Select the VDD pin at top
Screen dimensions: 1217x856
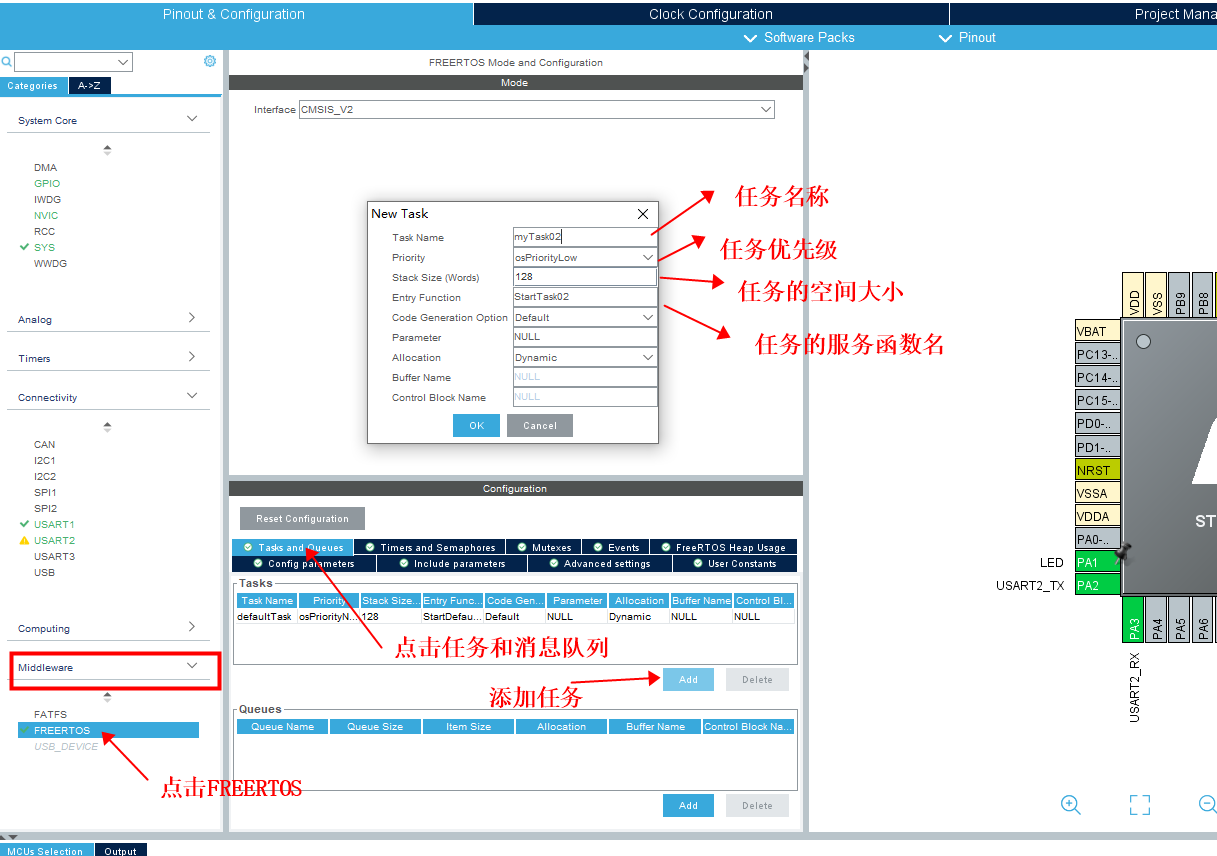click(1133, 295)
